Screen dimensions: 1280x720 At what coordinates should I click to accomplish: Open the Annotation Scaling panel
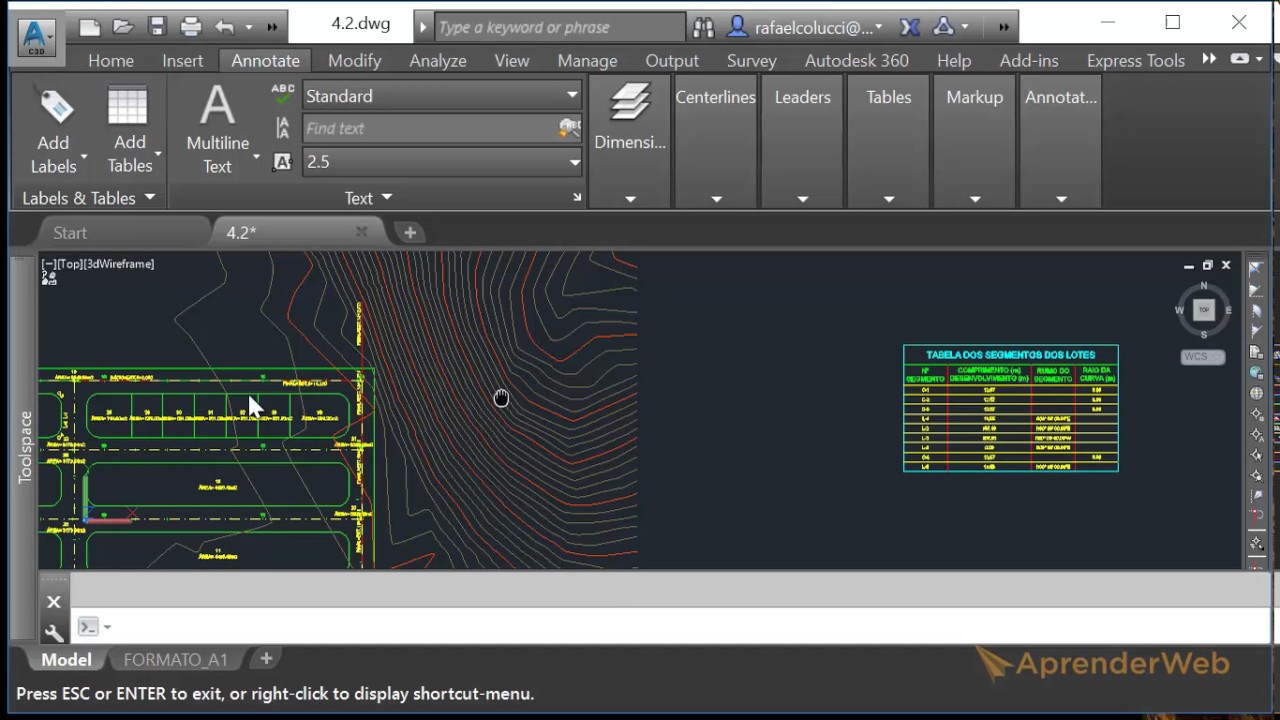(1061, 142)
